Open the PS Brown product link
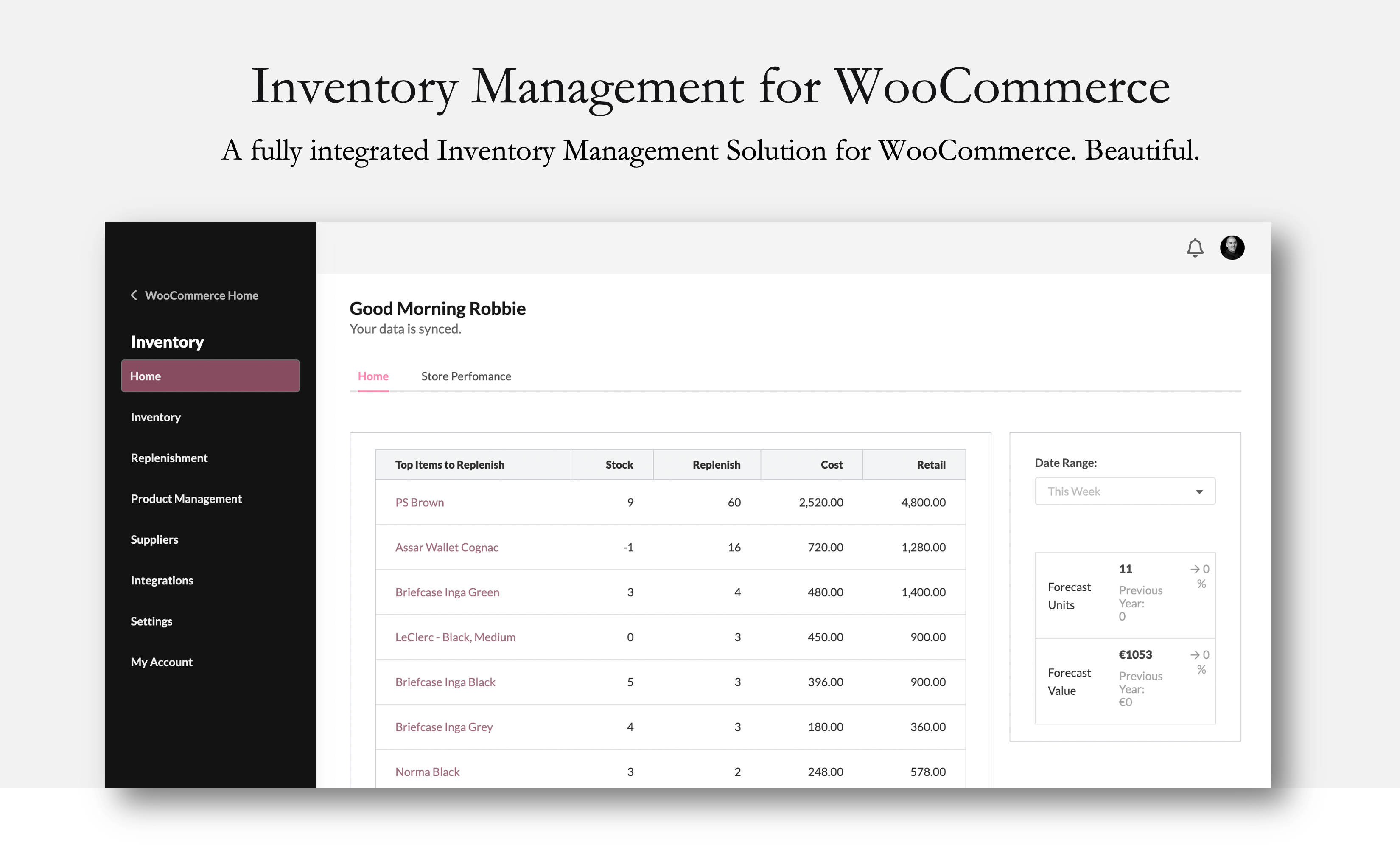This screenshot has width=1400, height=848. coord(419,502)
